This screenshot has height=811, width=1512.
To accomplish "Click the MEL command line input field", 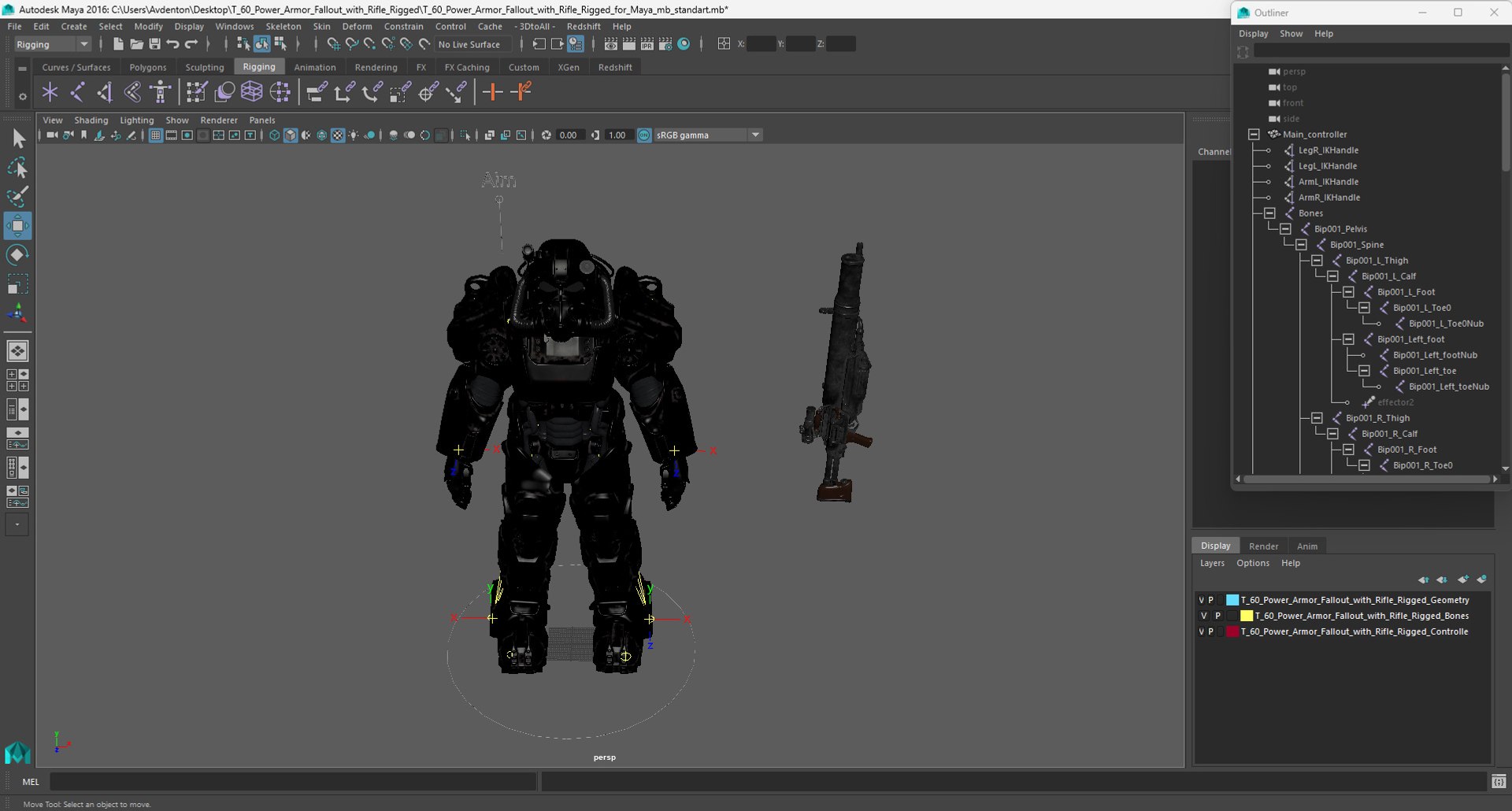I will pyautogui.click(x=293, y=782).
